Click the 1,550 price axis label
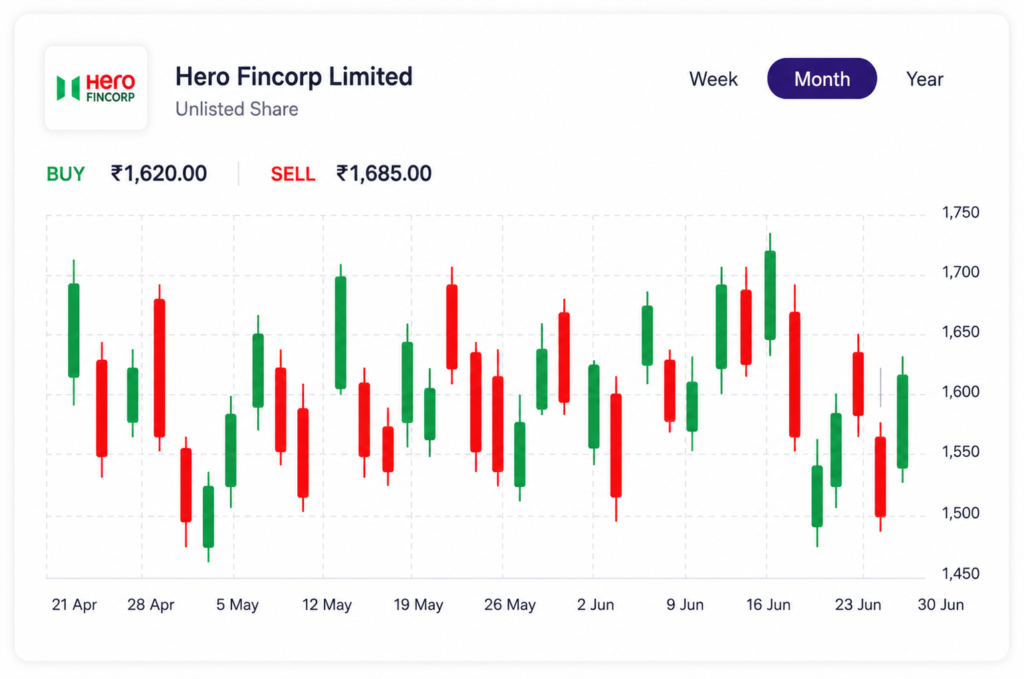 (960, 452)
